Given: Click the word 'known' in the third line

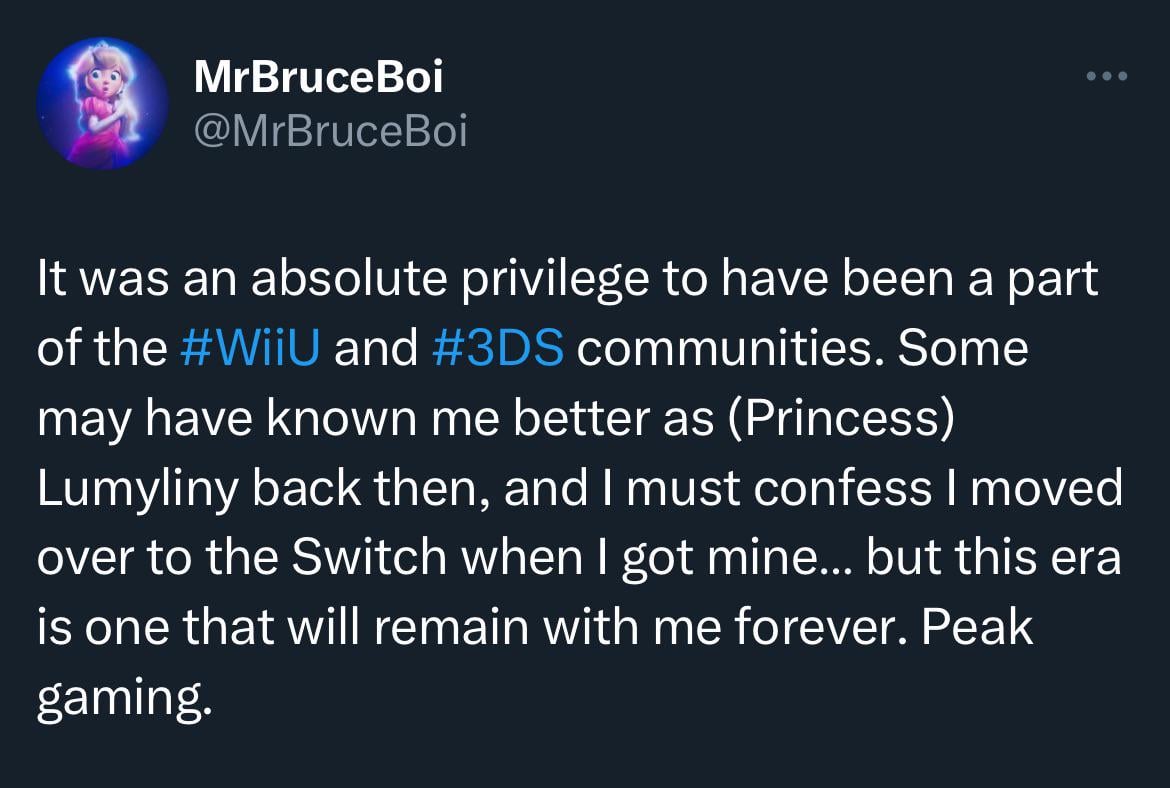Looking at the screenshot, I should (331, 419).
